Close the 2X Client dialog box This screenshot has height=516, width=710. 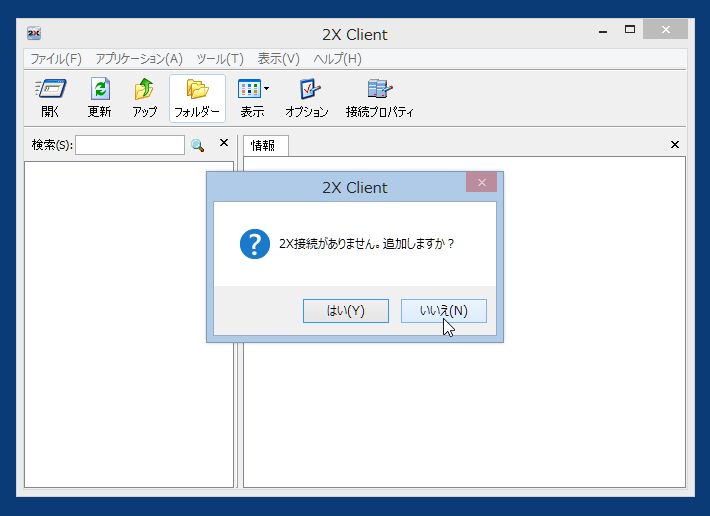(481, 182)
